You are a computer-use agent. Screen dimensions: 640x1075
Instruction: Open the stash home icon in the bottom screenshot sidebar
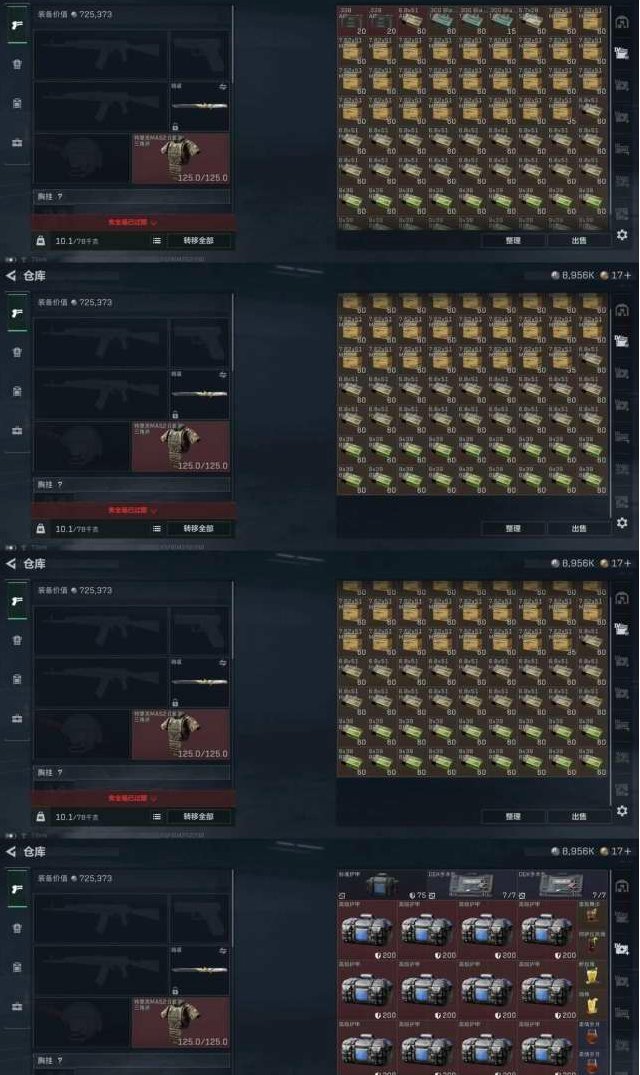tap(621, 886)
